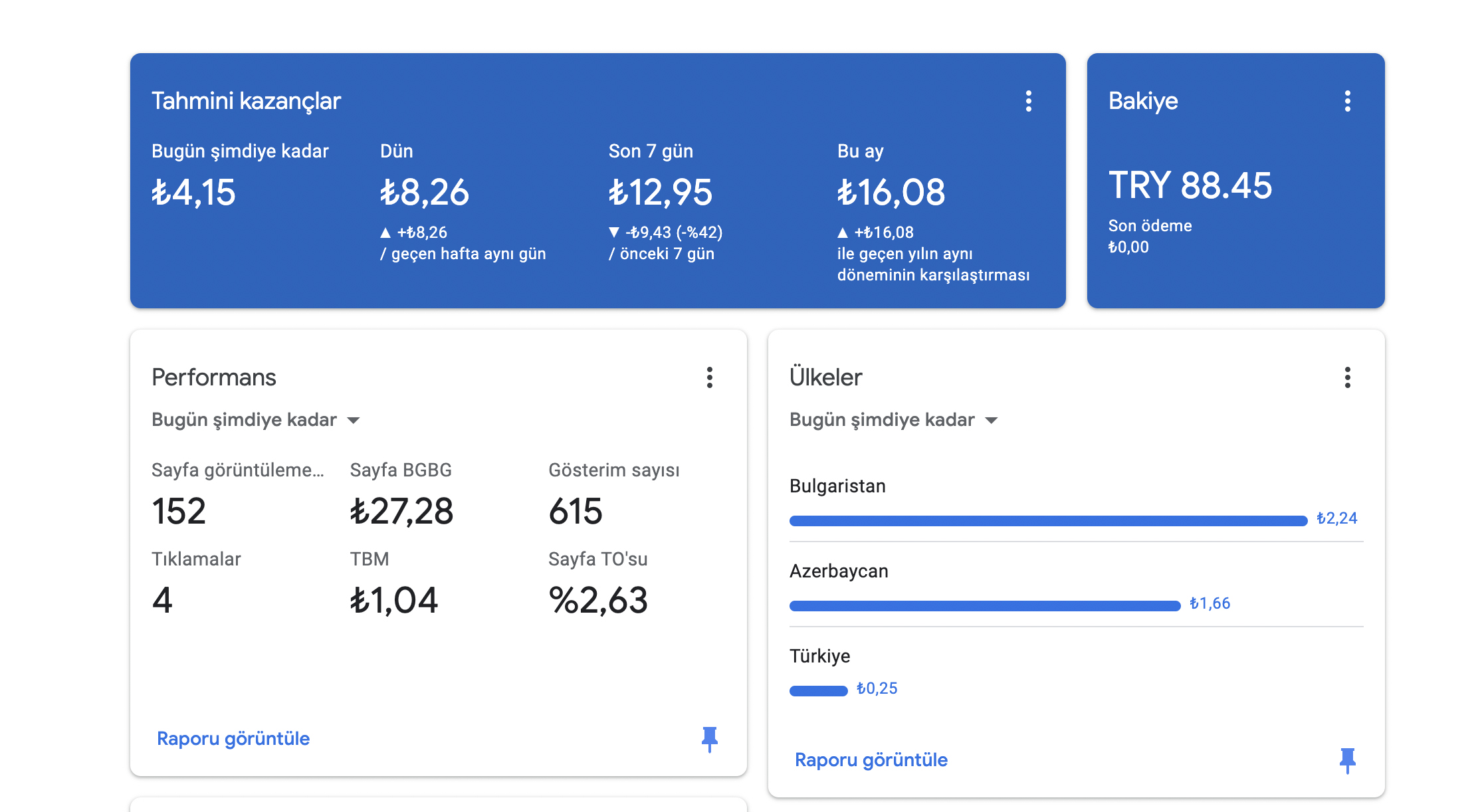This screenshot has height=812, width=1482.
Task: Click the Dün earnings value ₺8,26
Action: coord(425,193)
